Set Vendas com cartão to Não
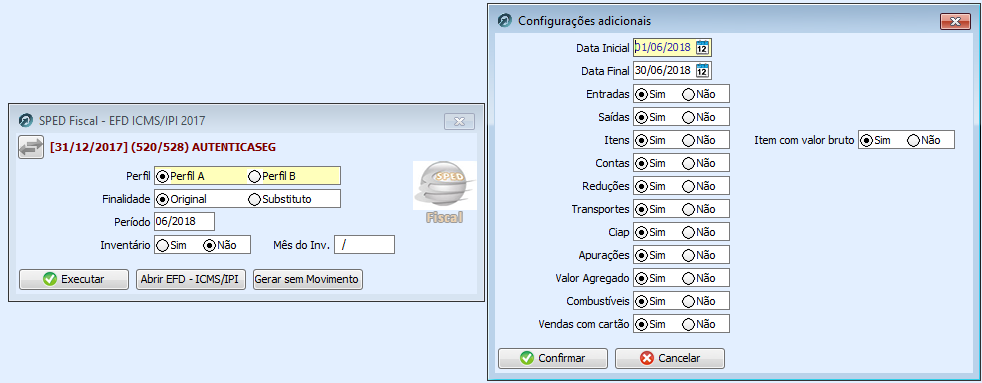 [699, 324]
